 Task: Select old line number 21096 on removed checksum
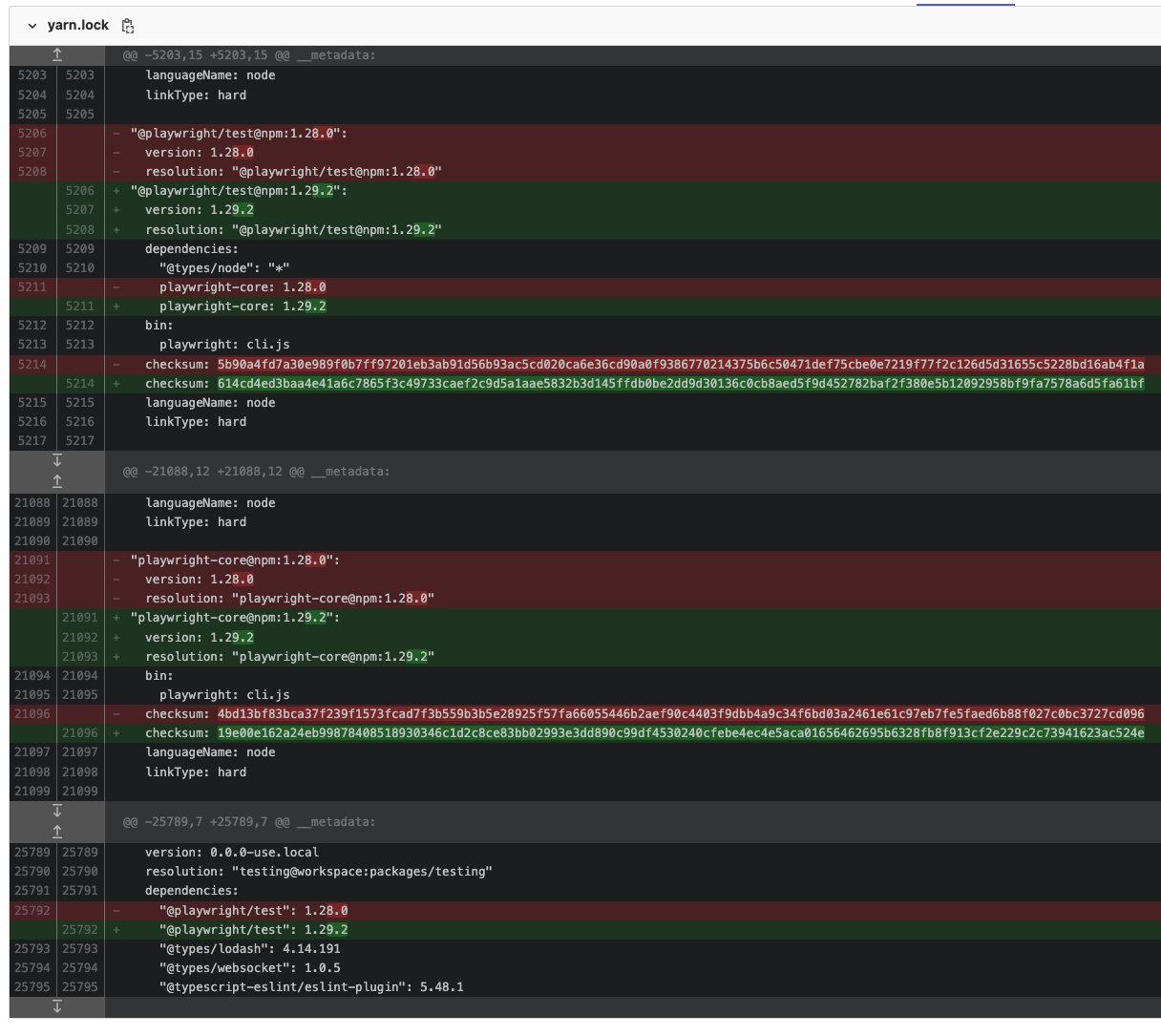tap(32, 714)
